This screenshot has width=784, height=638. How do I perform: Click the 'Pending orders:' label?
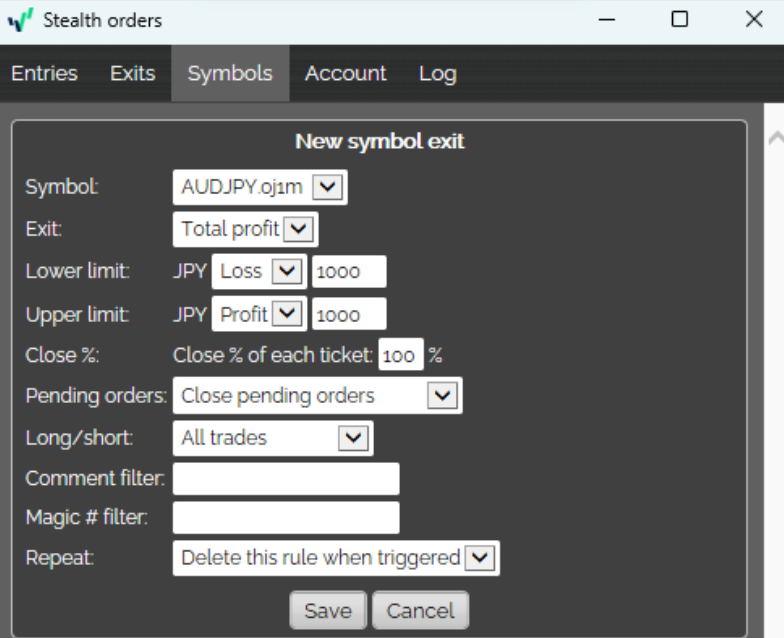96,396
